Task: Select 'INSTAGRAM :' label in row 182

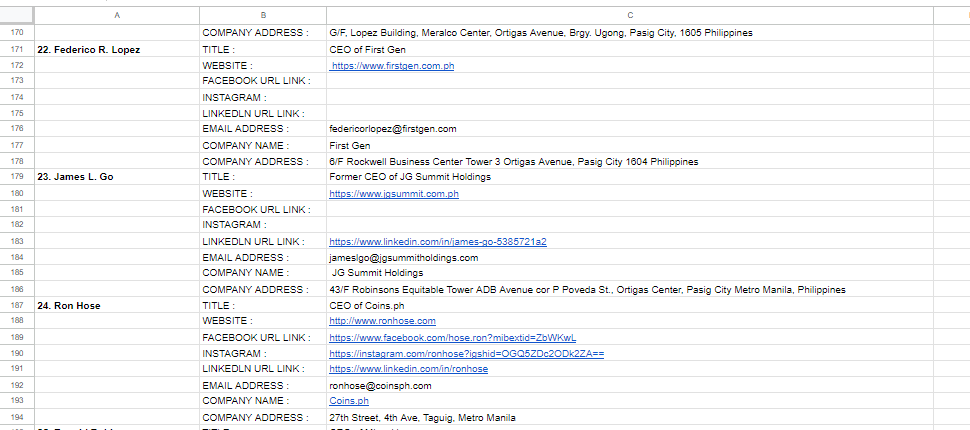Action: pos(263,225)
